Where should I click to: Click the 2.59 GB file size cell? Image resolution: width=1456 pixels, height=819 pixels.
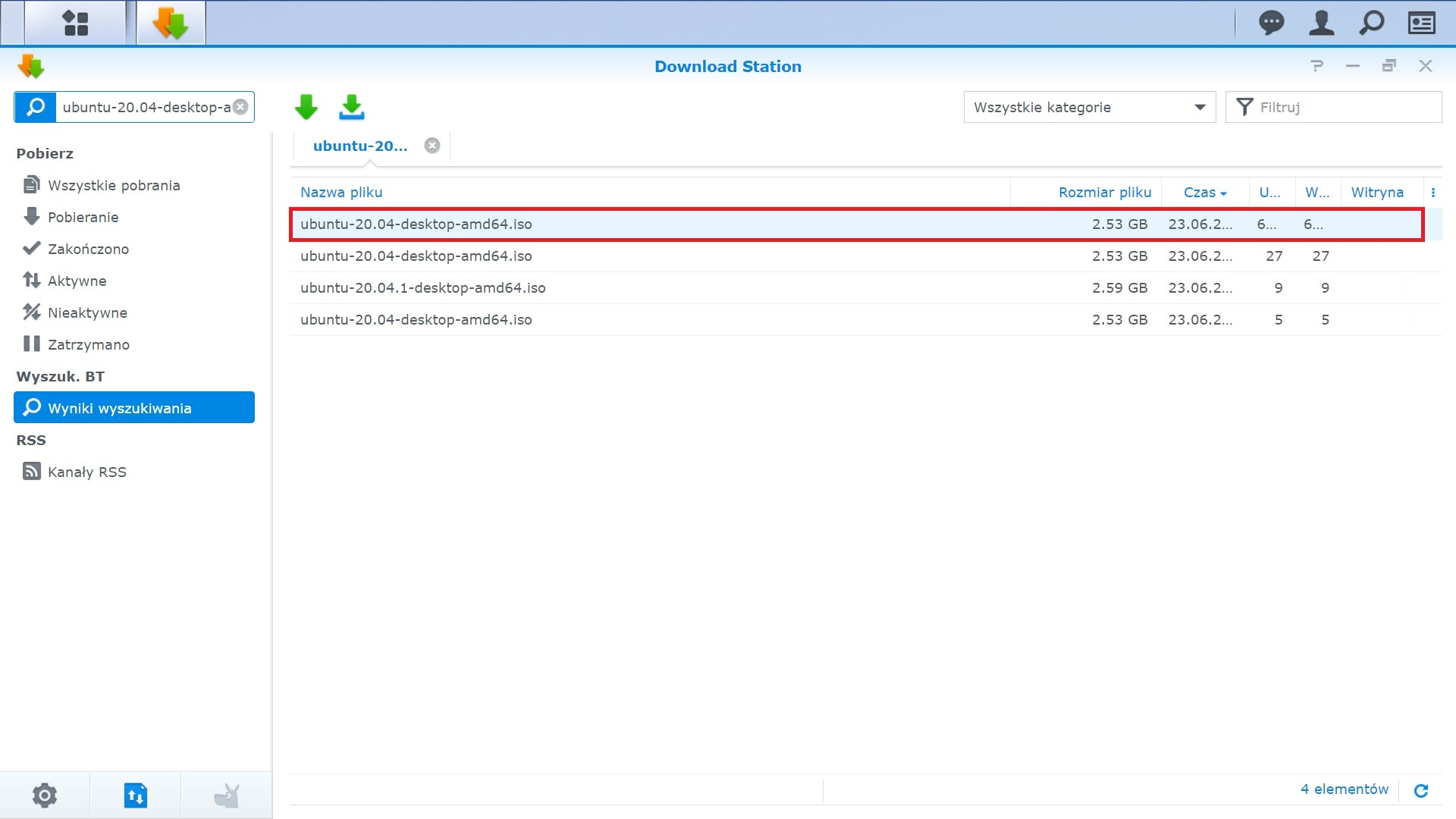(x=1119, y=288)
